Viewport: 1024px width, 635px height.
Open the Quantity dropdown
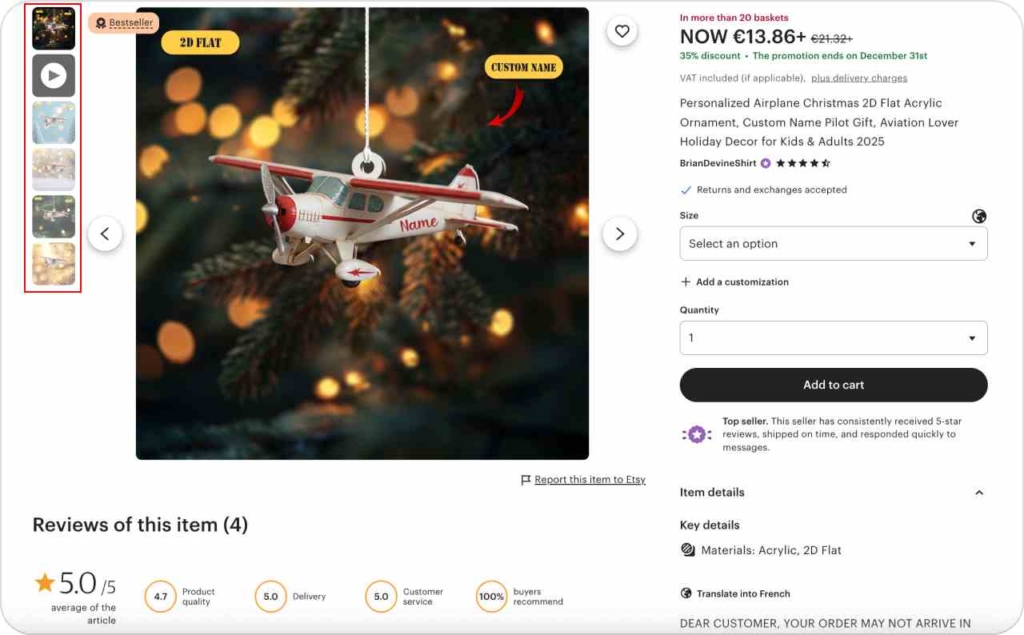pyautogui.click(x=832, y=338)
